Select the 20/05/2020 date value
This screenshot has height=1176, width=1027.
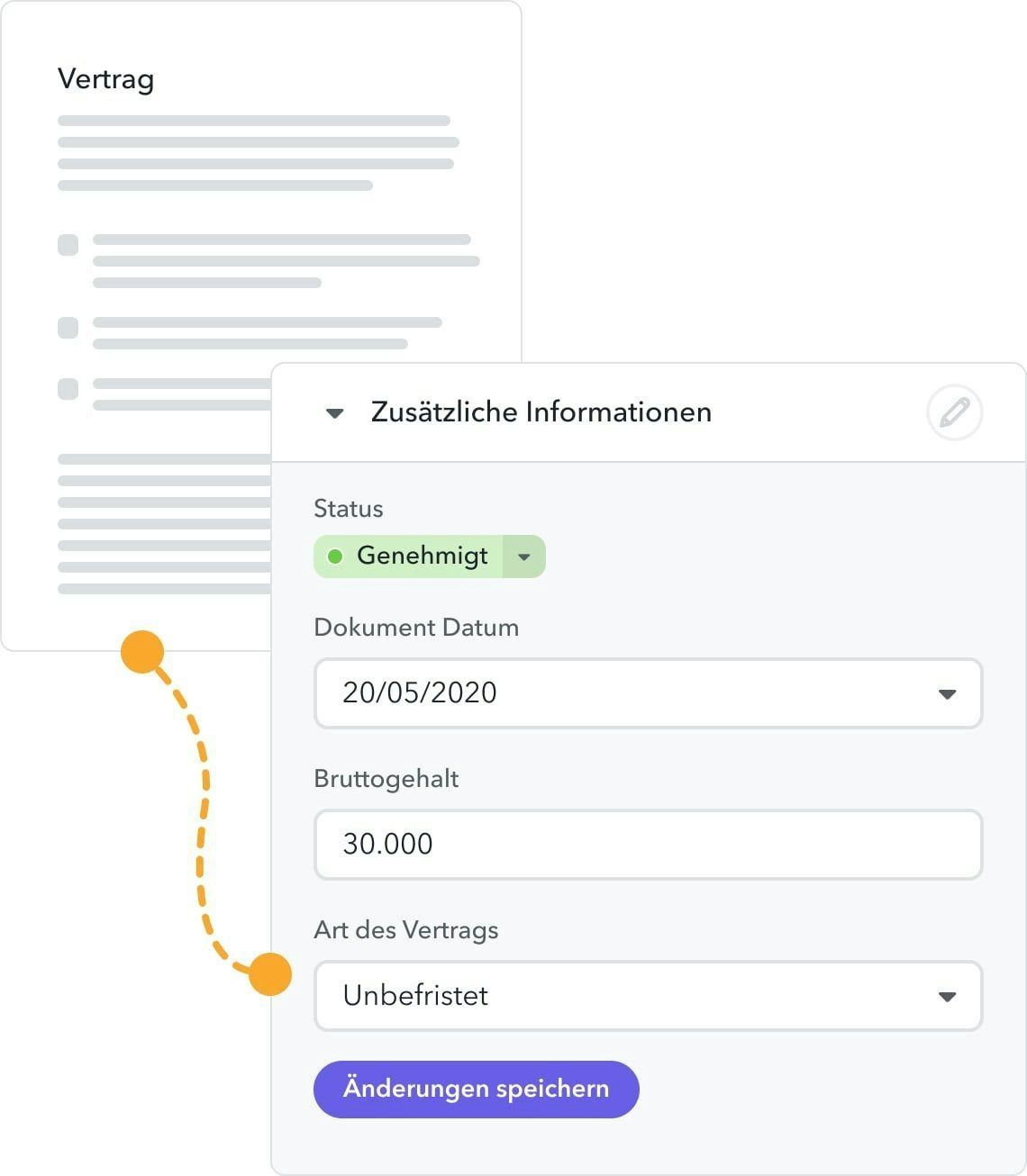(x=420, y=692)
